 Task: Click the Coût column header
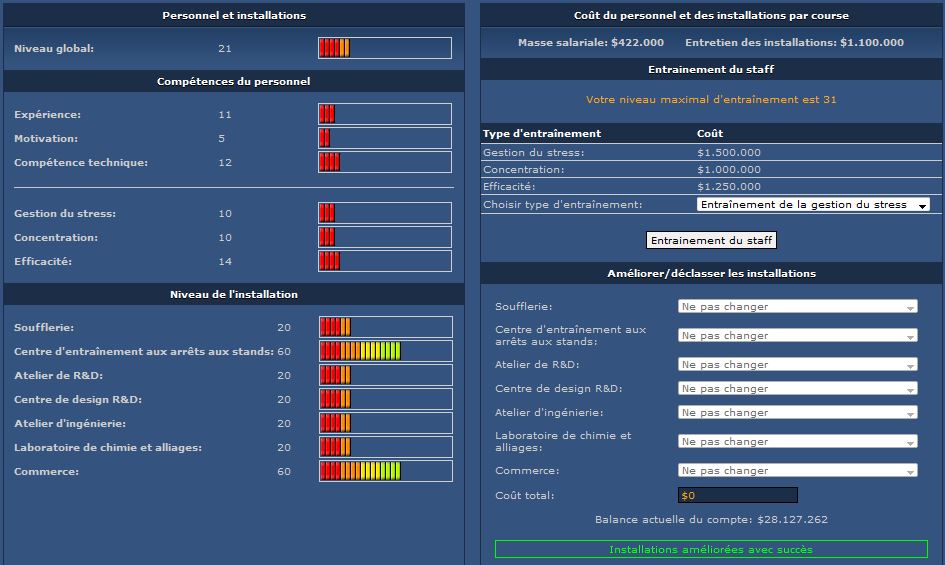[x=710, y=133]
